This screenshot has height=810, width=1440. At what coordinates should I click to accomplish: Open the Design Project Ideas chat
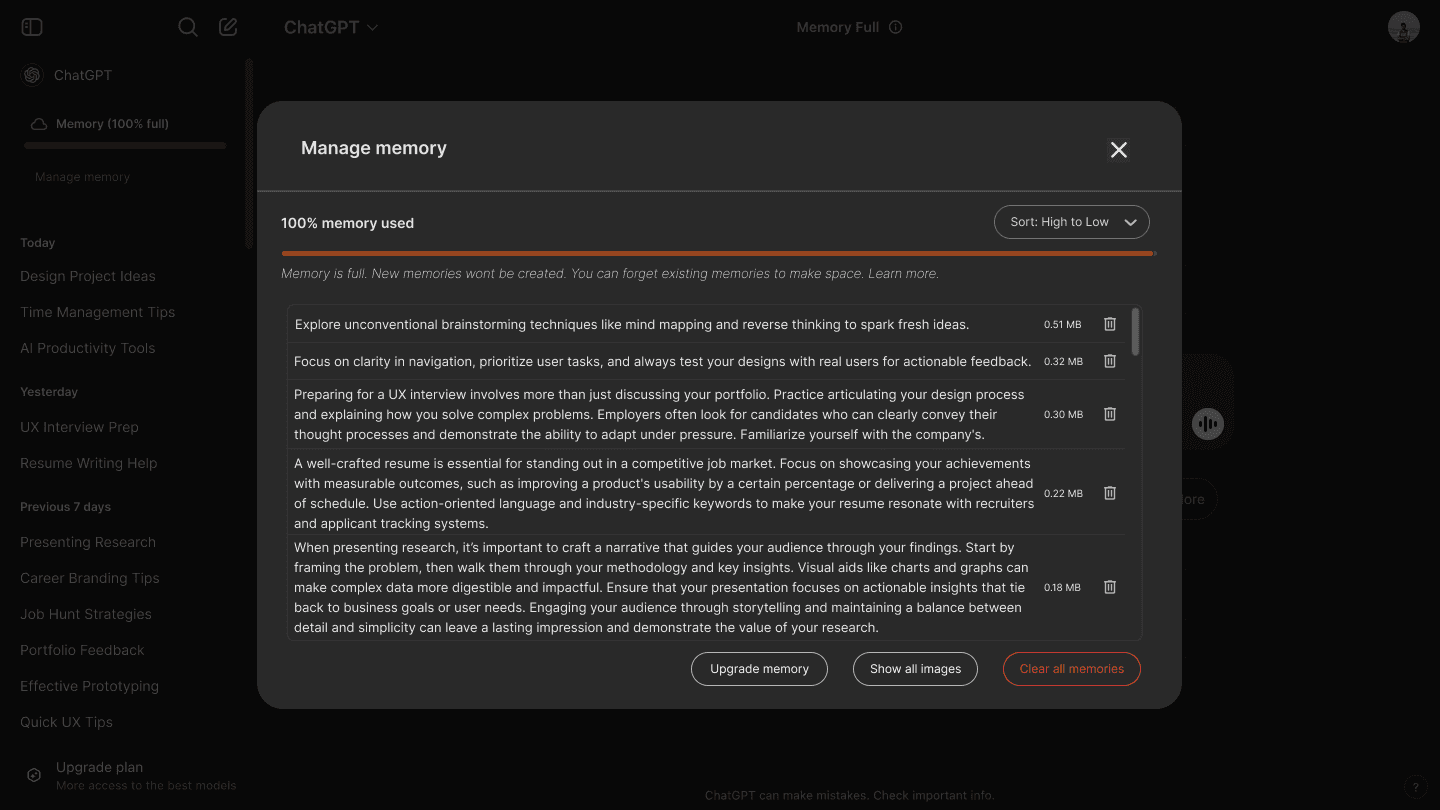(x=88, y=276)
